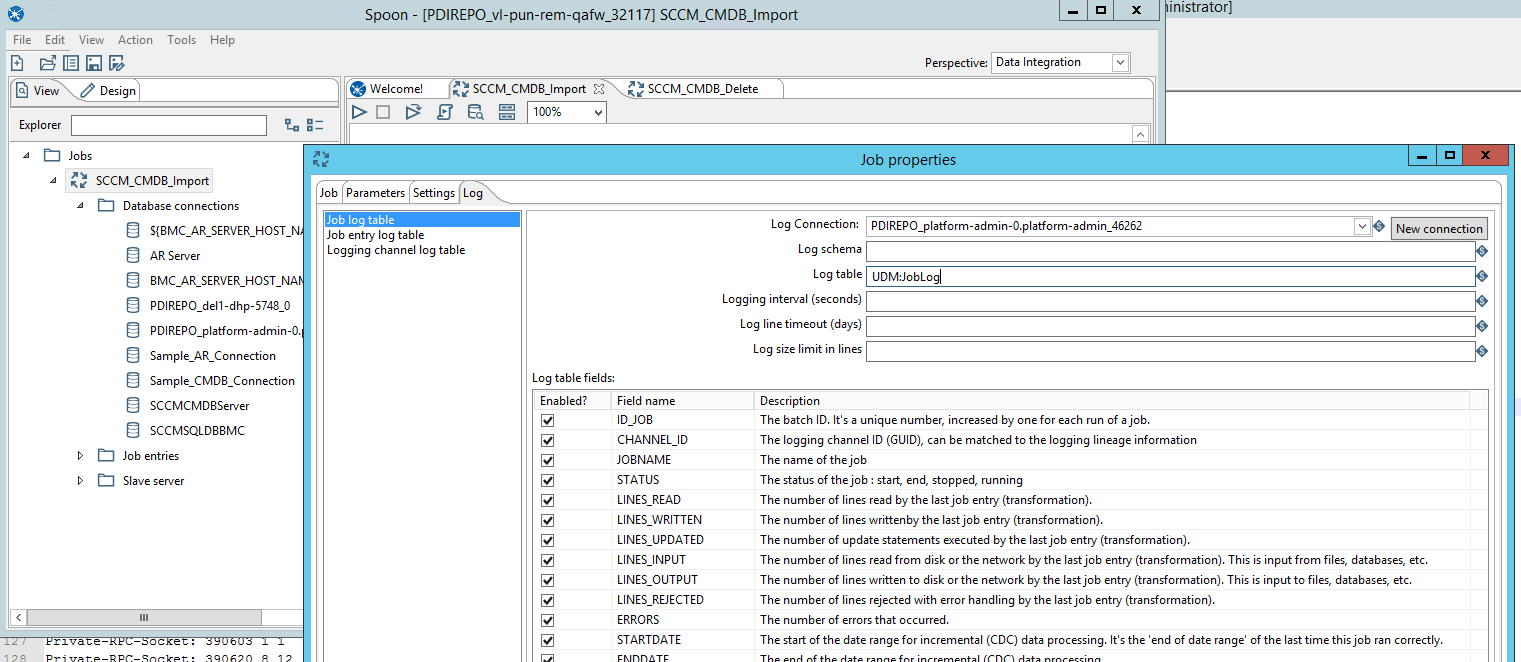Expand the Job entries folder
This screenshot has width=1521, height=662.
click(x=81, y=456)
